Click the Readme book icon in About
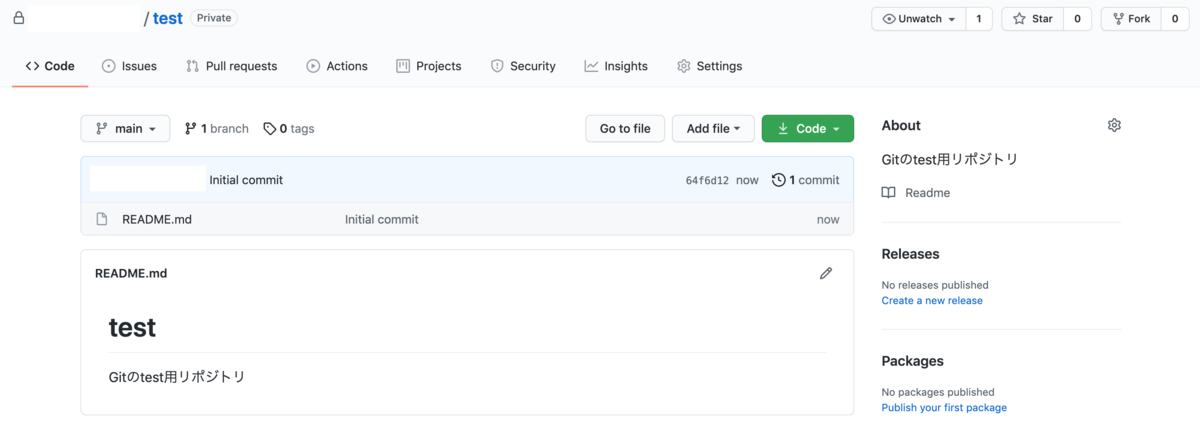Viewport: 1200px width, 448px height. tap(888, 193)
